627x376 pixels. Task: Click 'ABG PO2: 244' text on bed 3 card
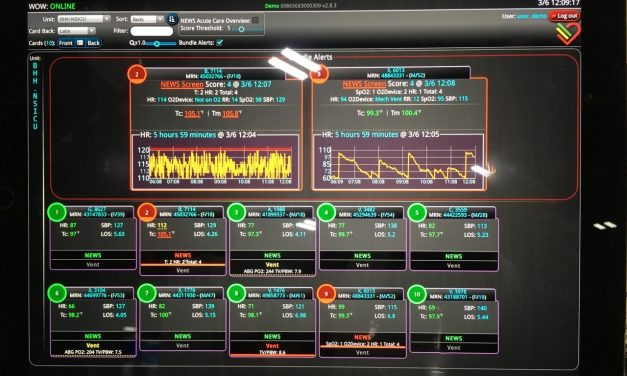coord(258,272)
